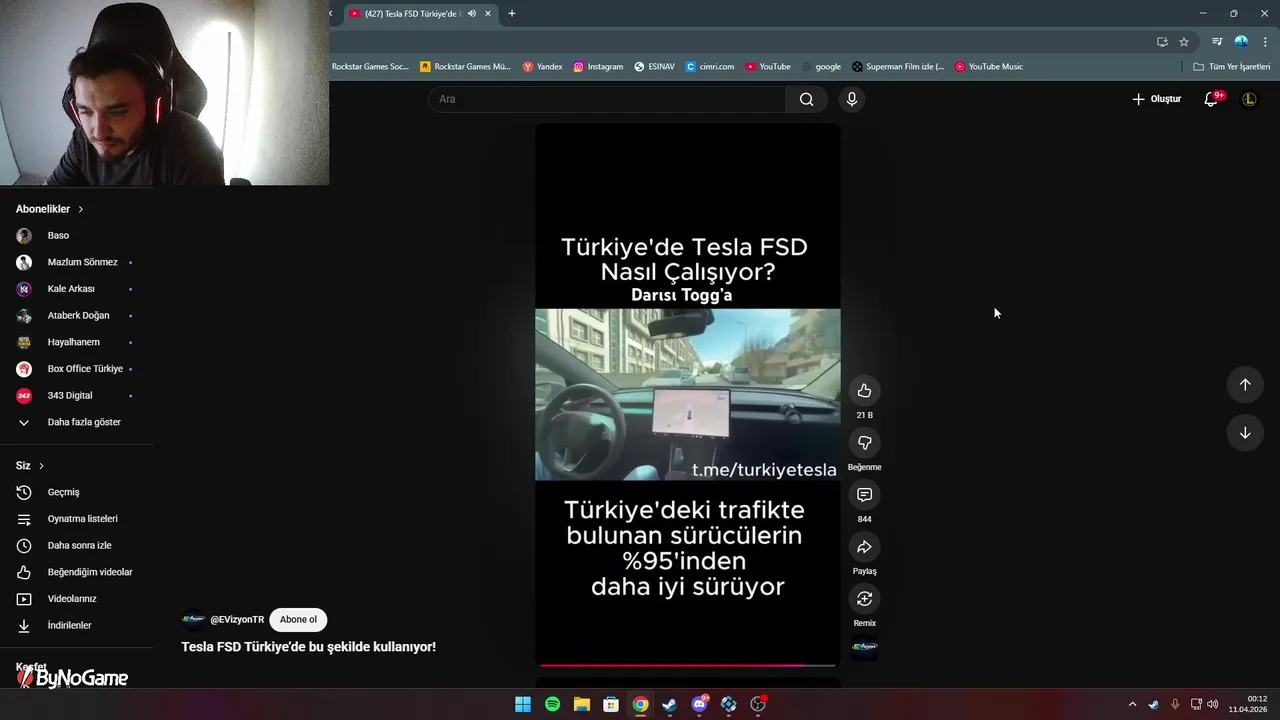Open Chrome three-dot menu
This screenshot has height=720, width=1280.
pyautogui.click(x=1265, y=42)
